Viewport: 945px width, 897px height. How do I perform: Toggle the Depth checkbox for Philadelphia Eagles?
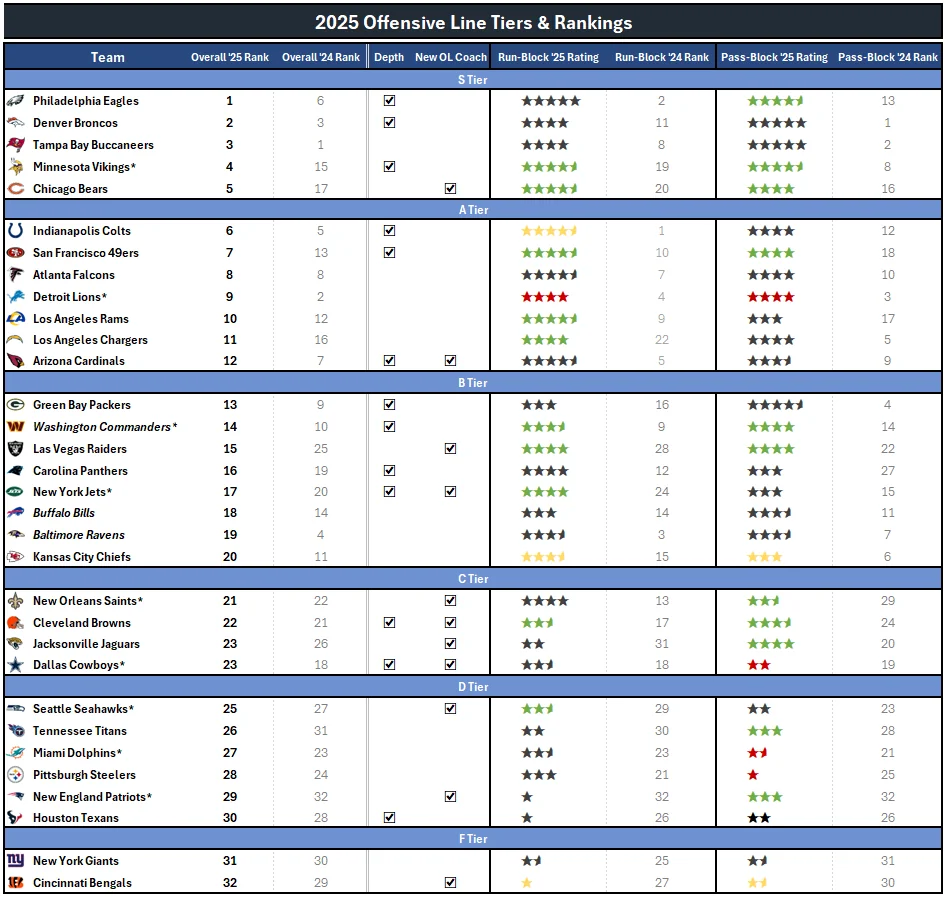point(389,101)
